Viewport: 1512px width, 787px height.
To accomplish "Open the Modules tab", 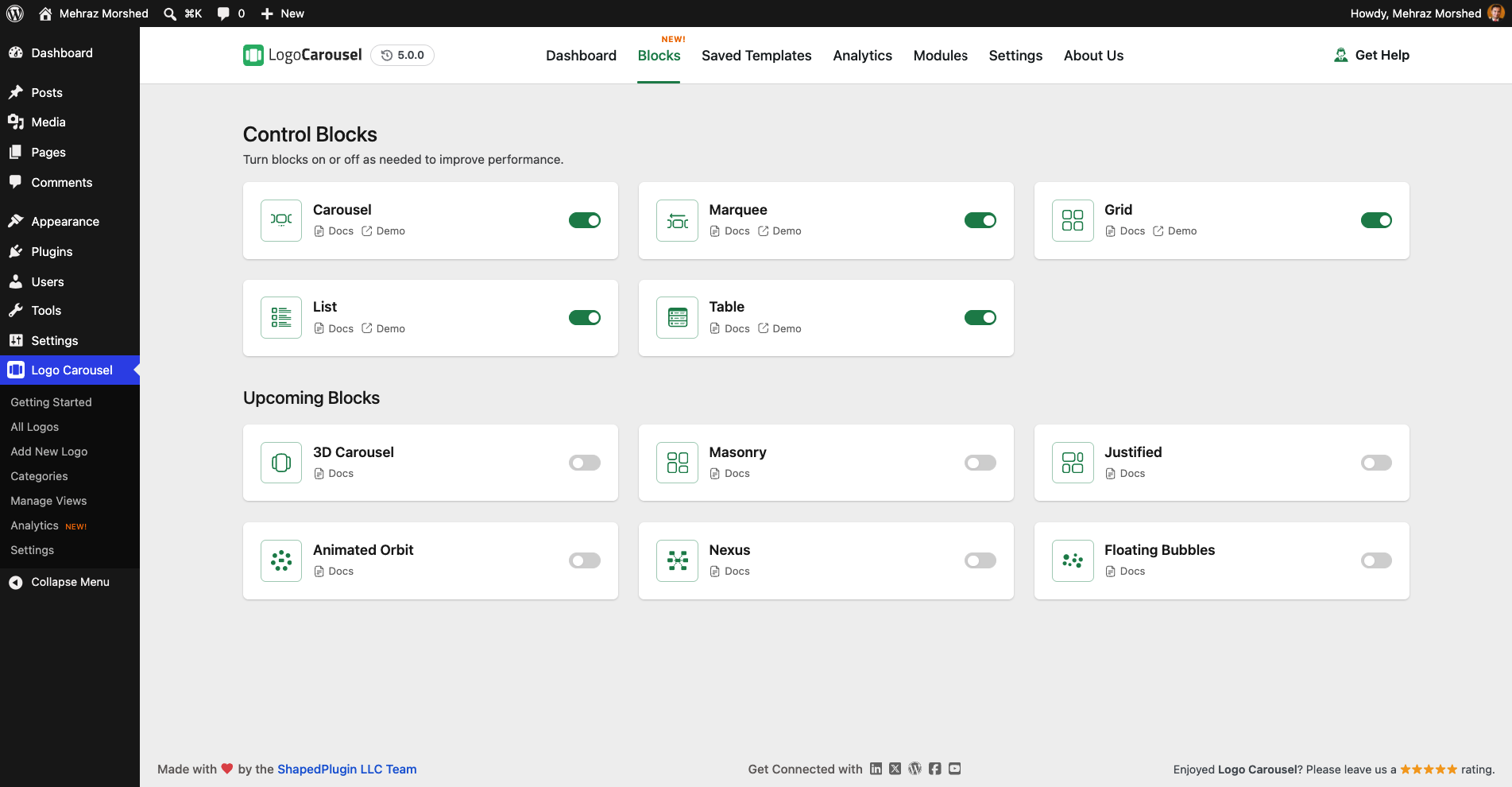I will pos(940,56).
